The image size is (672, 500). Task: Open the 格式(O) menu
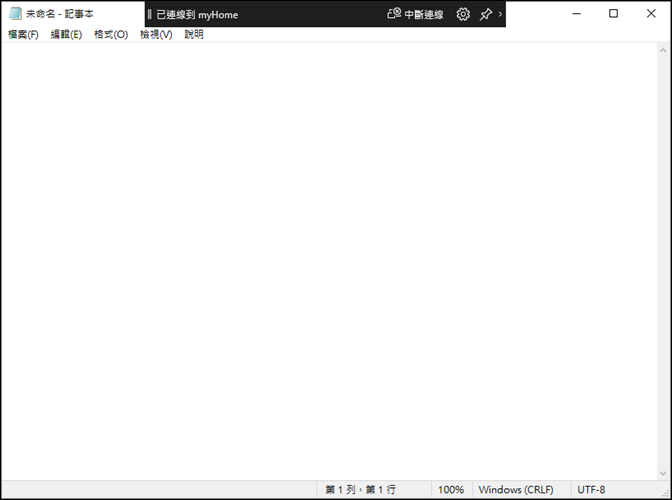(111, 34)
